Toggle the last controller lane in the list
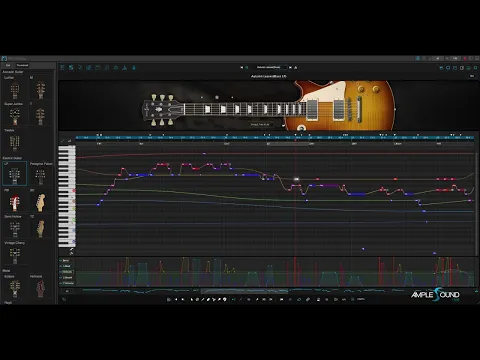The width and height of the screenshot is (480, 360). [67, 283]
